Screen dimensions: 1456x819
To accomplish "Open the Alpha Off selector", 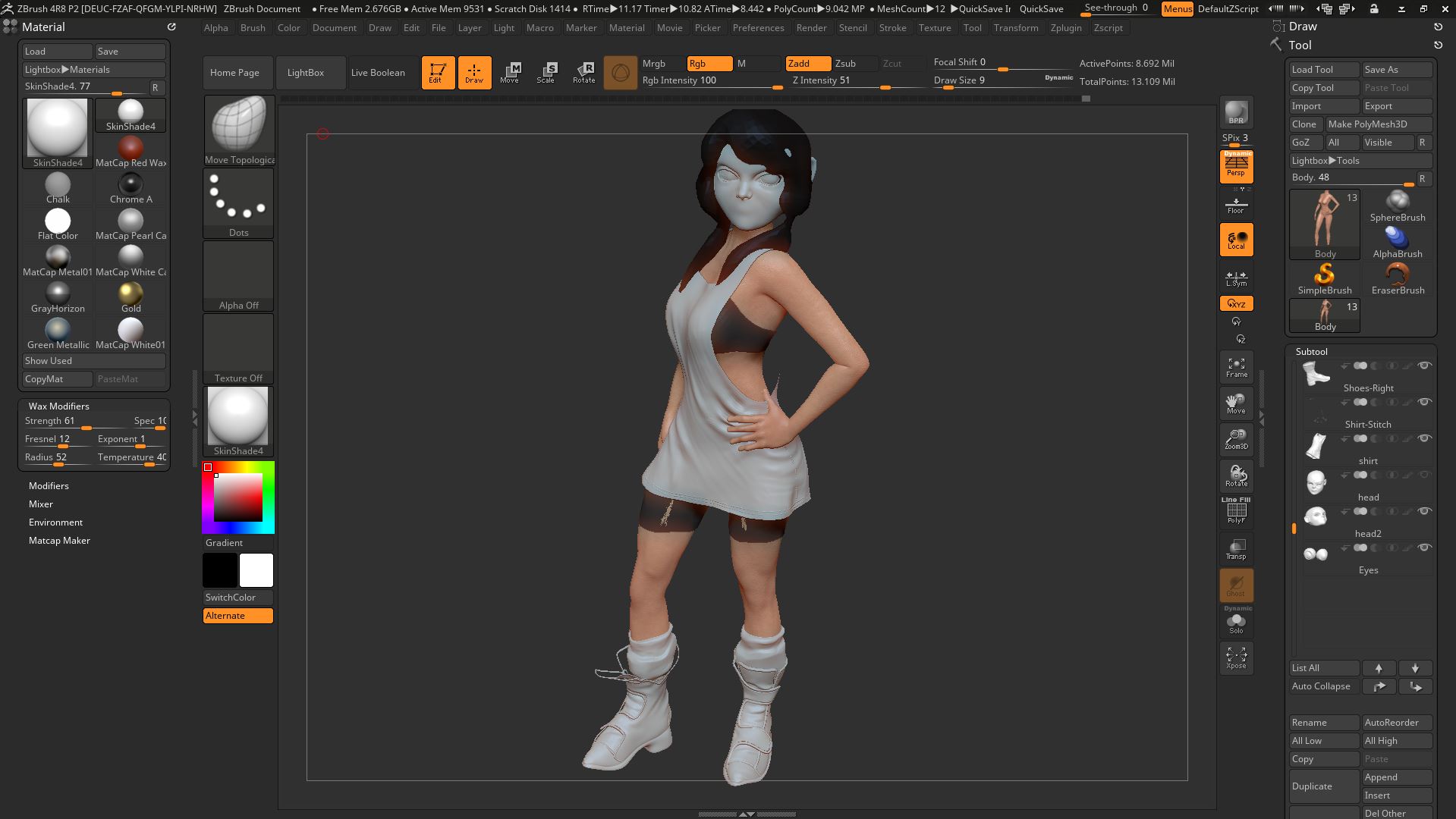I will coord(239,276).
